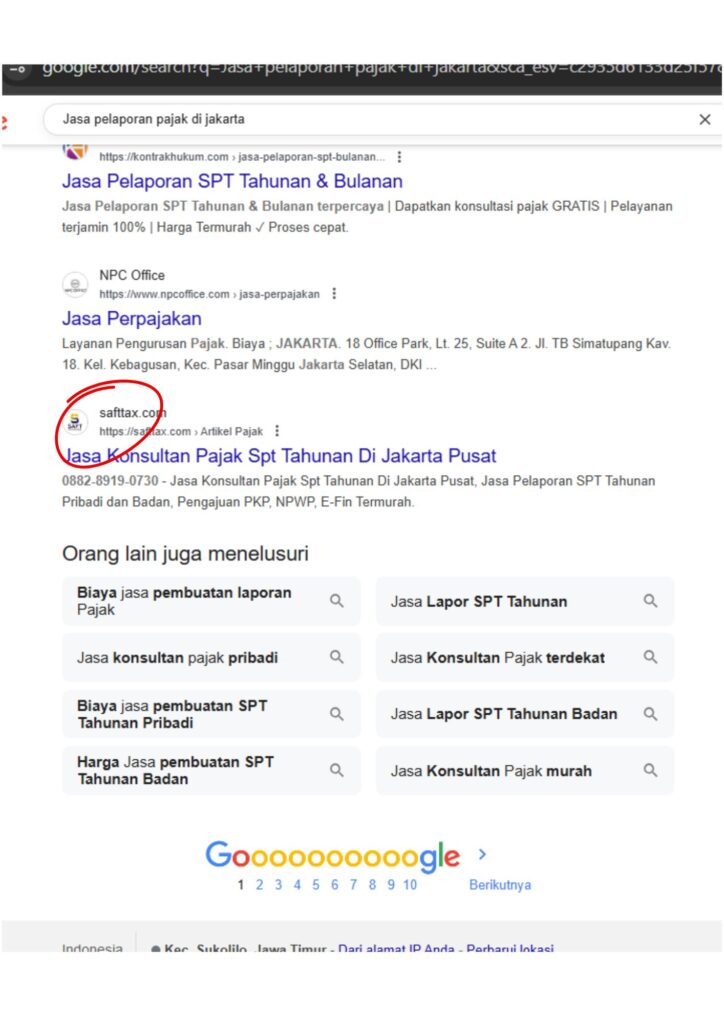The width and height of the screenshot is (724, 1024).
Task: Click magnifier icon beside Jasa Konsultan Pajak murah
Action: pos(650,771)
